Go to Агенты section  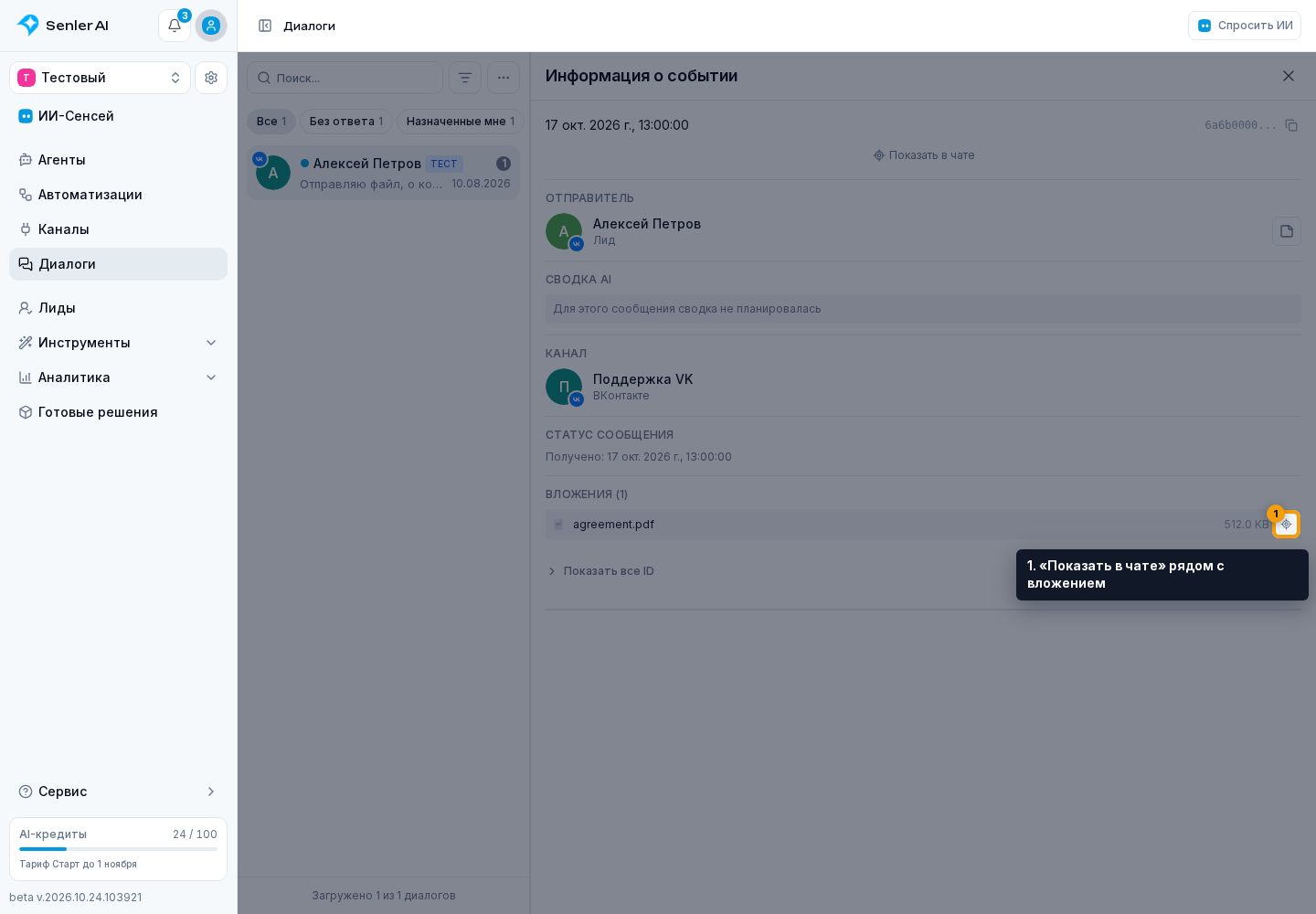[118, 160]
